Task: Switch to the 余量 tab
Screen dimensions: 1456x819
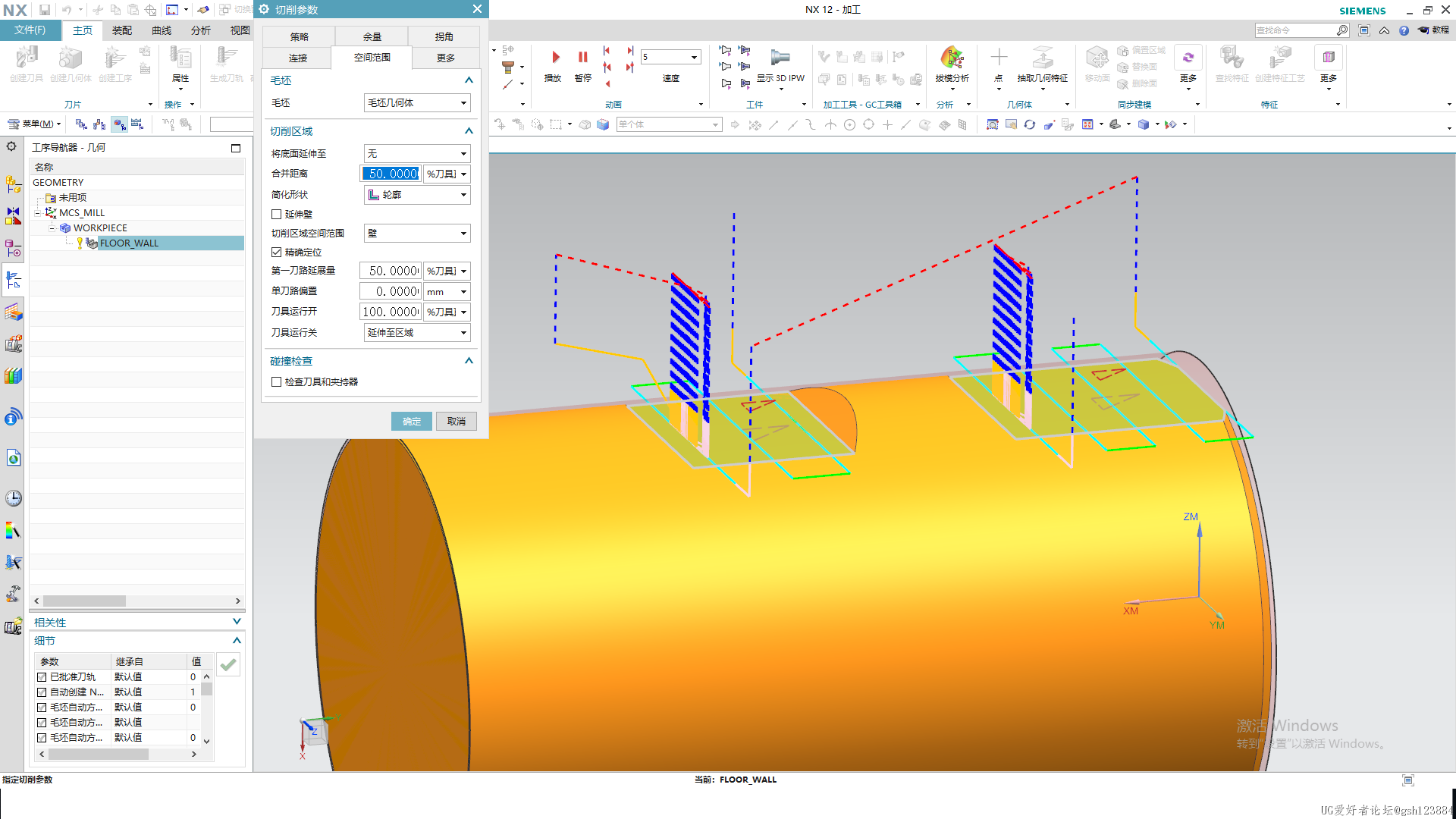Action: coord(372,36)
